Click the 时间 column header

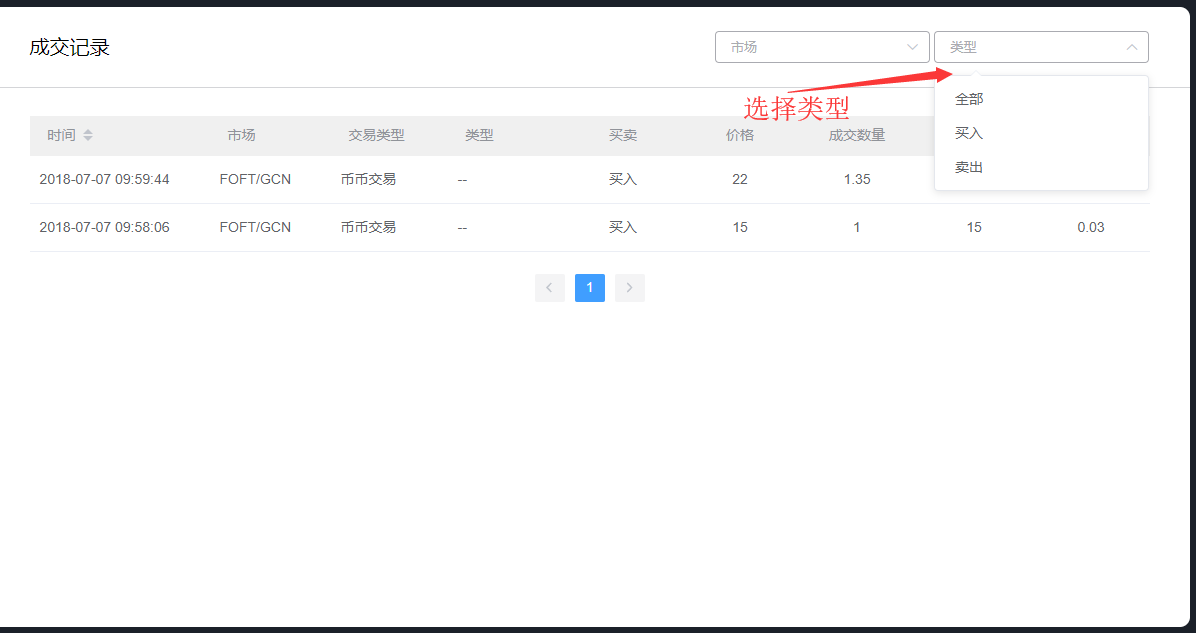[61, 135]
